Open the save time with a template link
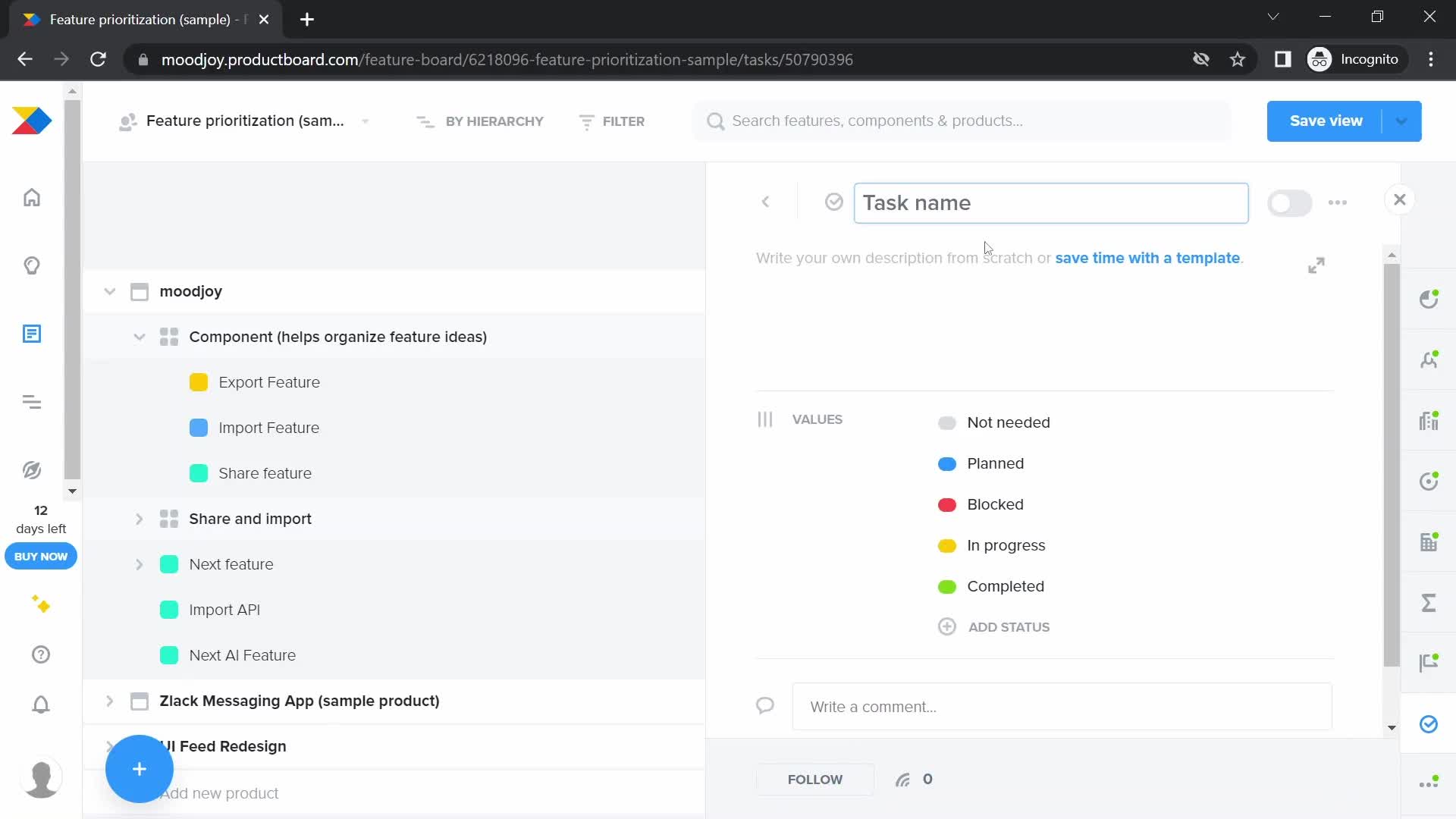1456x819 pixels. pyautogui.click(x=1147, y=258)
